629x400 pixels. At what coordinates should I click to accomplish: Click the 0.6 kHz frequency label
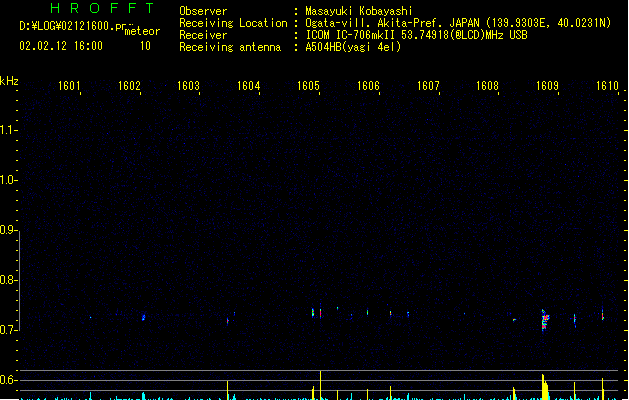pos(8,380)
